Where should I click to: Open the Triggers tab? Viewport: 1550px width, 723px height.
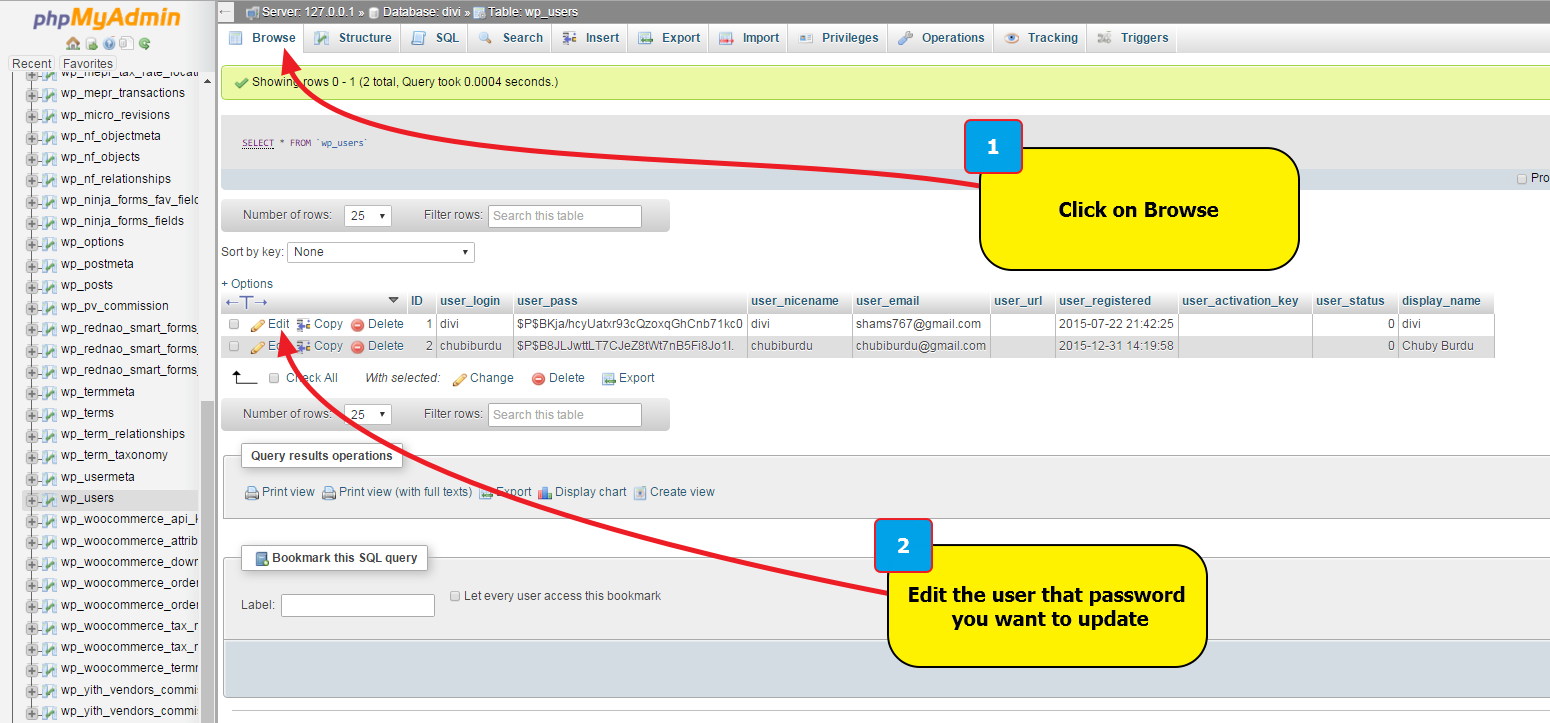coord(1132,38)
